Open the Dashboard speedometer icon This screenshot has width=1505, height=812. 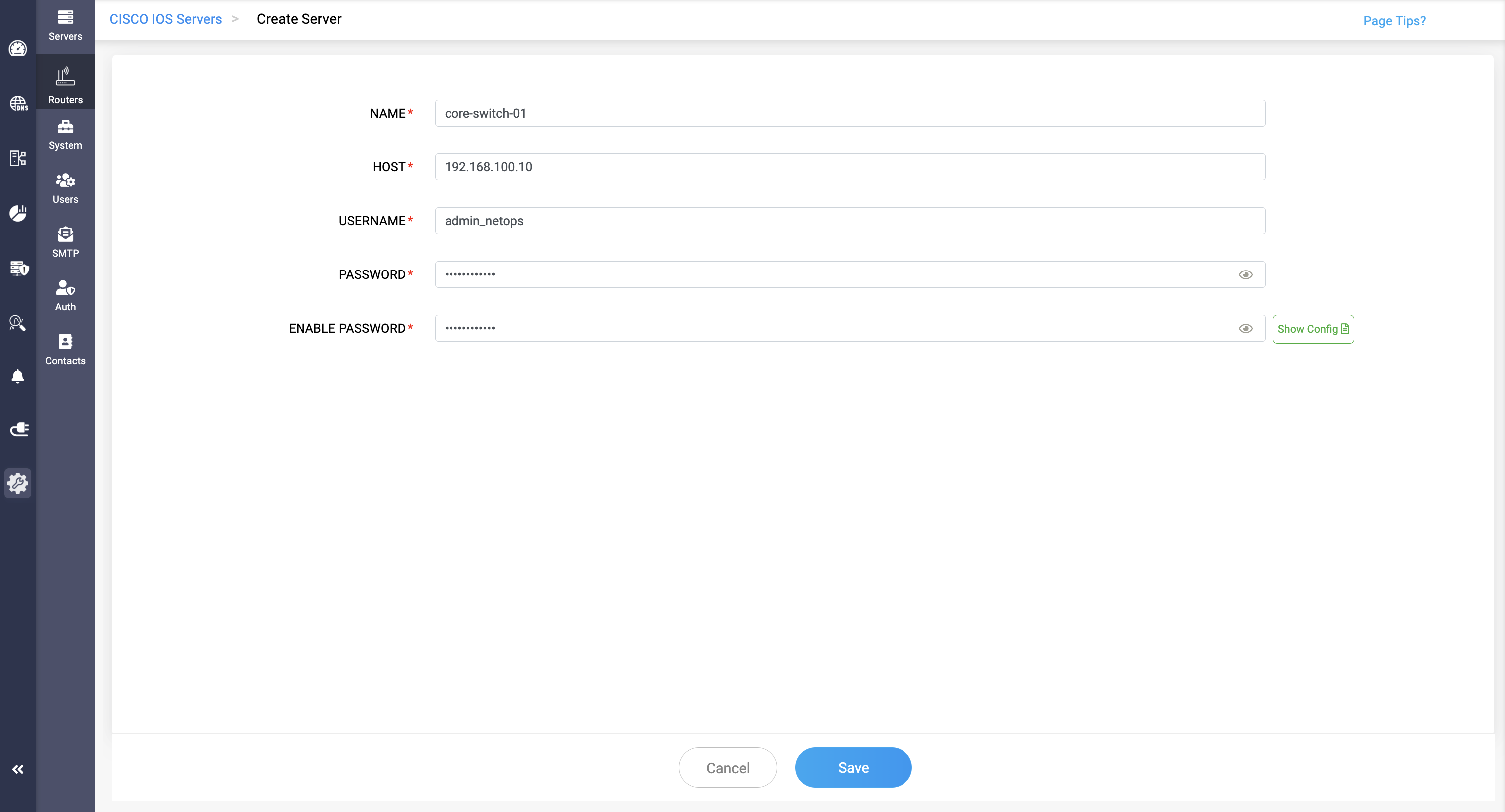18,48
